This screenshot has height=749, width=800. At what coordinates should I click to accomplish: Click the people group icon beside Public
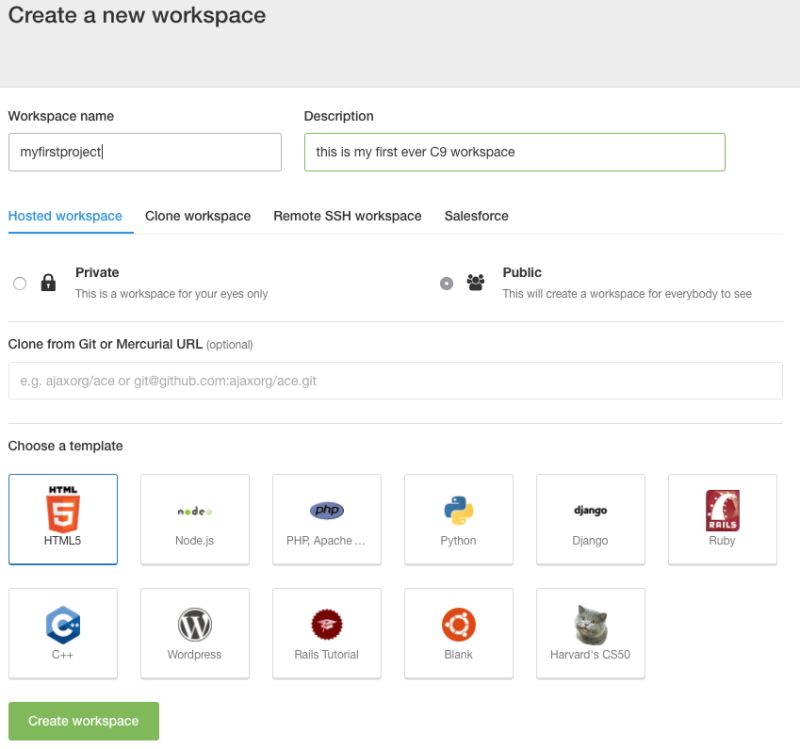click(x=475, y=282)
